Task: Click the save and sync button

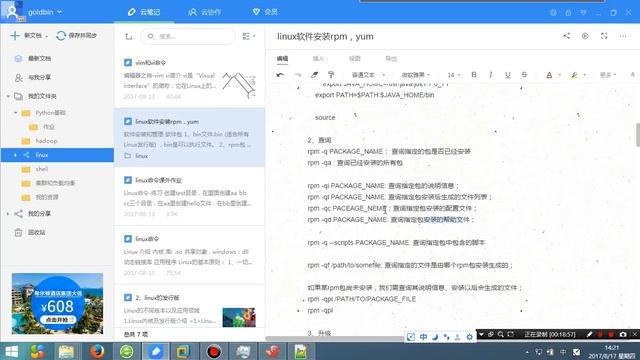Action: (x=76, y=36)
